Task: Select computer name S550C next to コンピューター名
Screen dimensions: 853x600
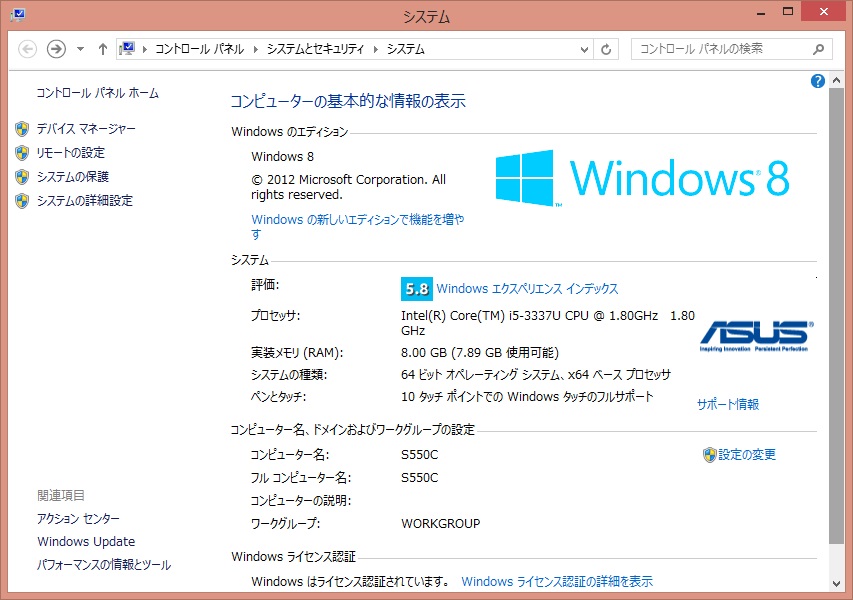Action: 419,455
